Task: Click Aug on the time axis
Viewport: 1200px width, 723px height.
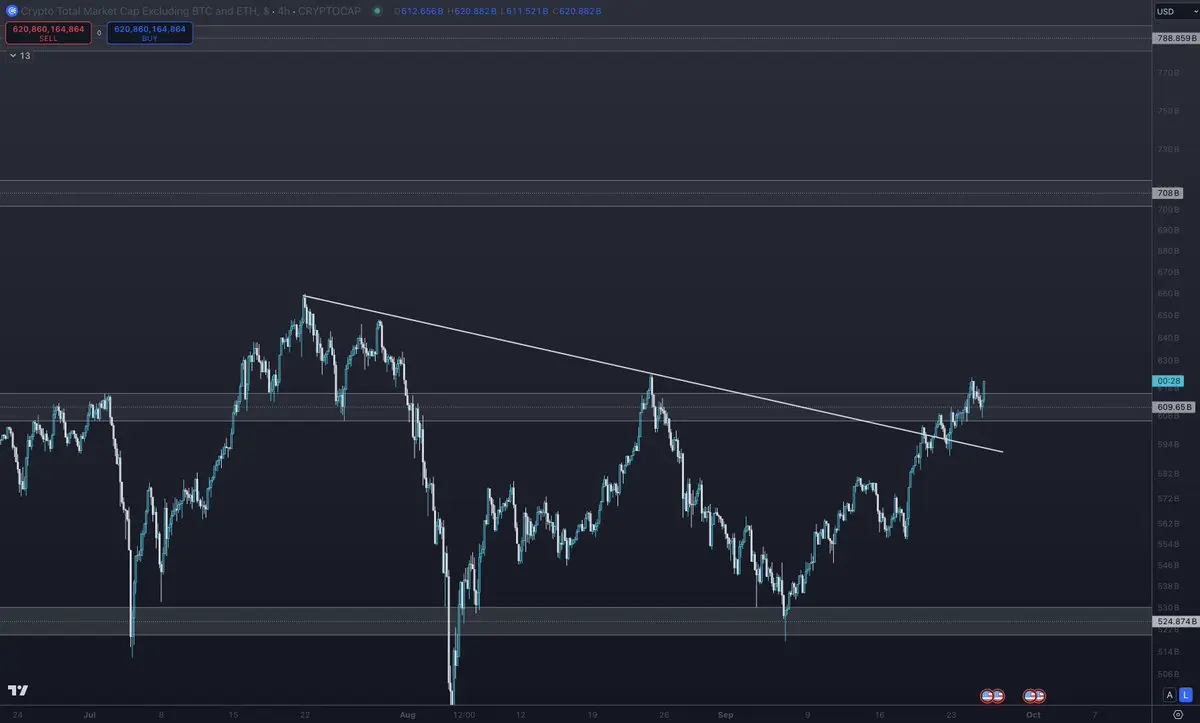Action: click(x=407, y=715)
